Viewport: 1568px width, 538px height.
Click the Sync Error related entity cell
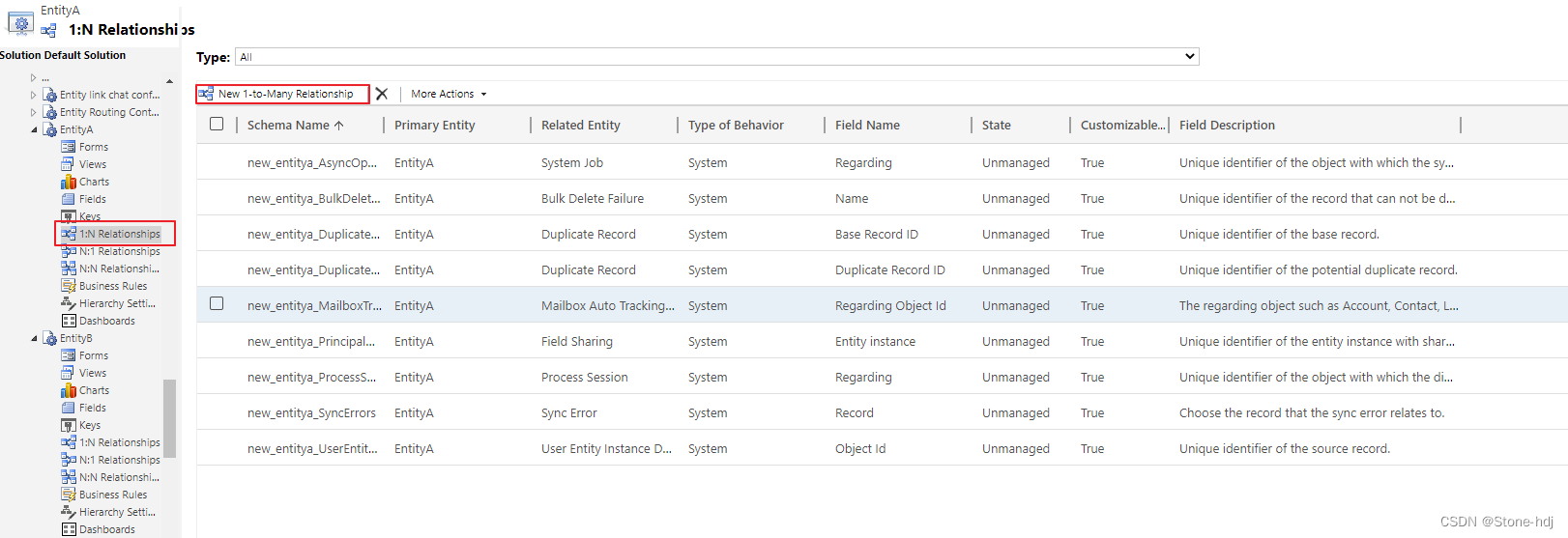569,412
